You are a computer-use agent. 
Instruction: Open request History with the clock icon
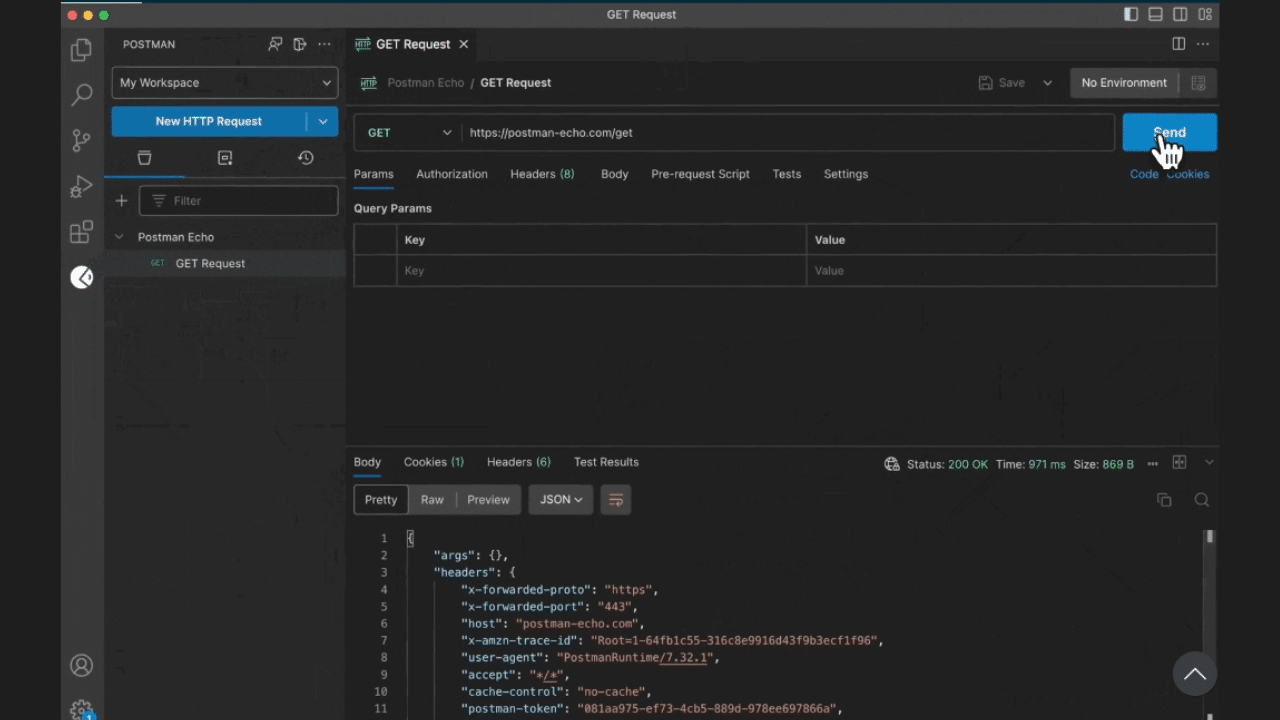[x=305, y=157]
